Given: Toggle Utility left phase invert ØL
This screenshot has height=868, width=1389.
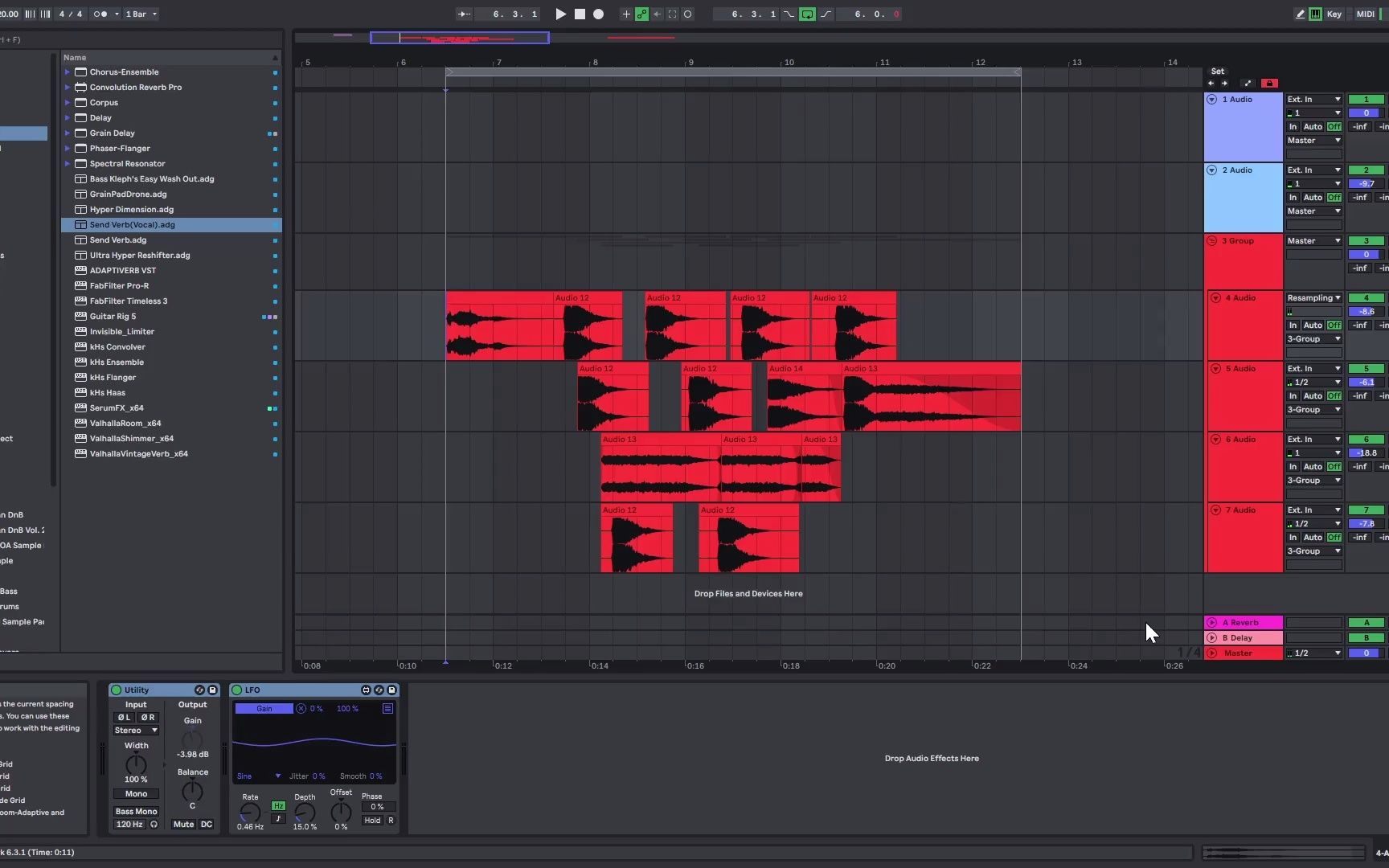Looking at the screenshot, I should 124,717.
